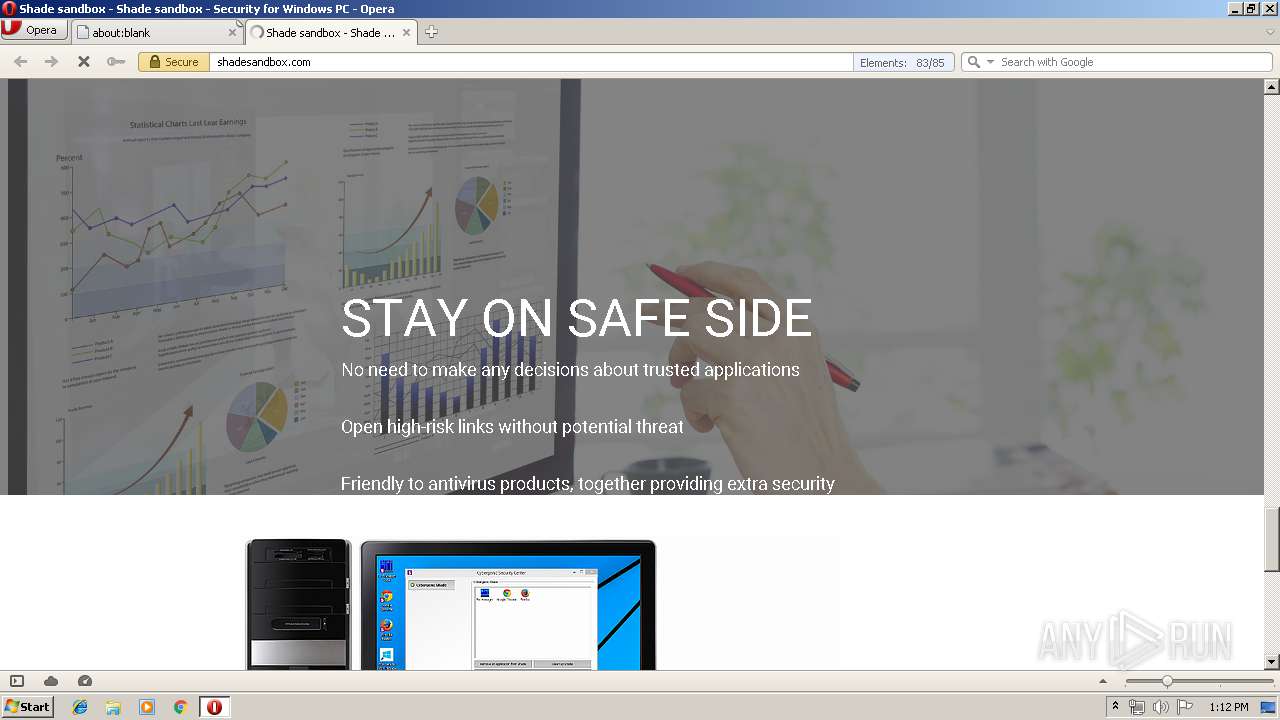Image resolution: width=1280 pixels, height=720 pixels.
Task: Launch Google Chrome from taskbar
Action: pos(180,707)
